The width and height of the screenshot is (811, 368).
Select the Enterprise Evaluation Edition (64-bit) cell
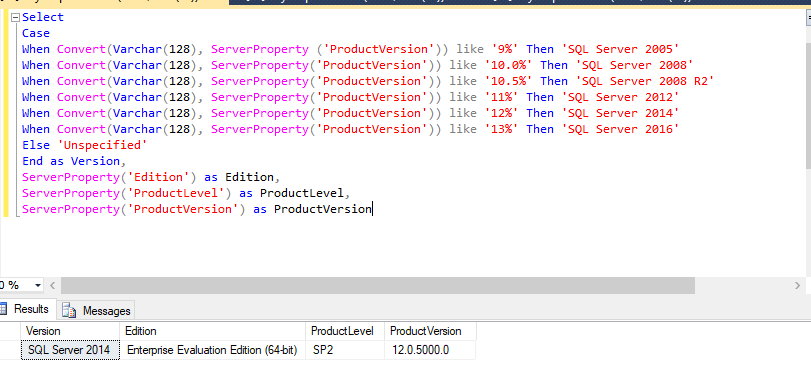click(213, 350)
